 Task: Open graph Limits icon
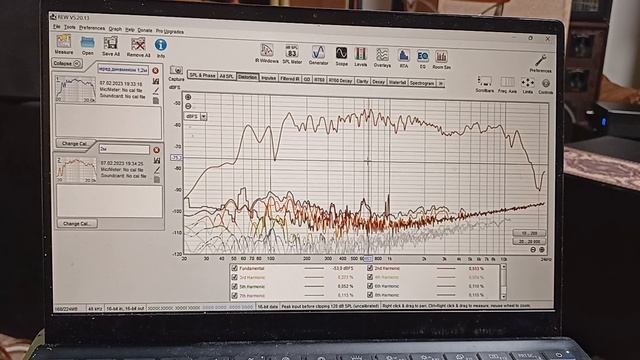tap(527, 83)
